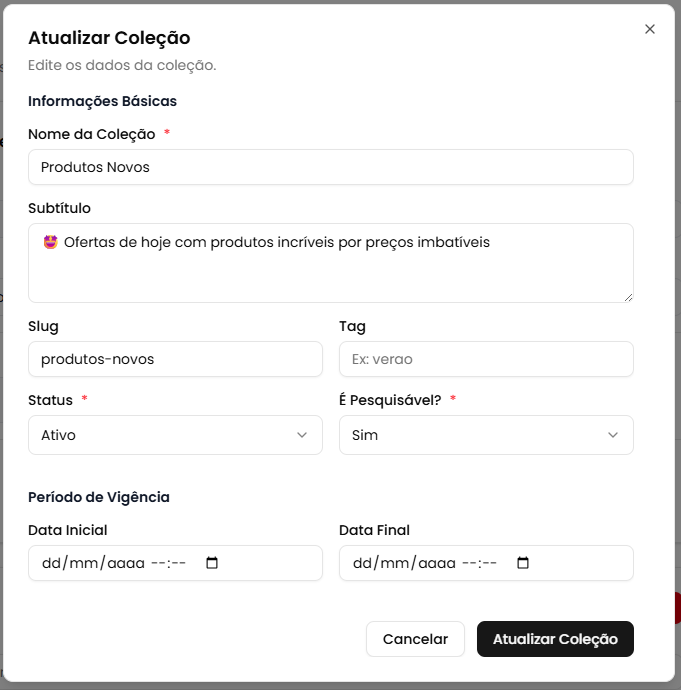Click the resize grip of the Subtítulo textarea

point(628,296)
